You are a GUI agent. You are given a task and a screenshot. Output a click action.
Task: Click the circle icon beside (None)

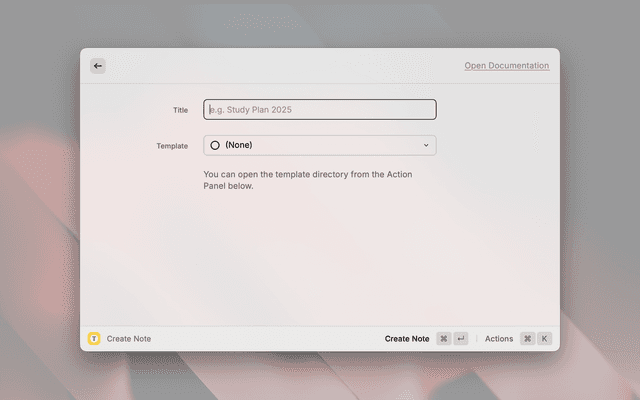click(215, 146)
